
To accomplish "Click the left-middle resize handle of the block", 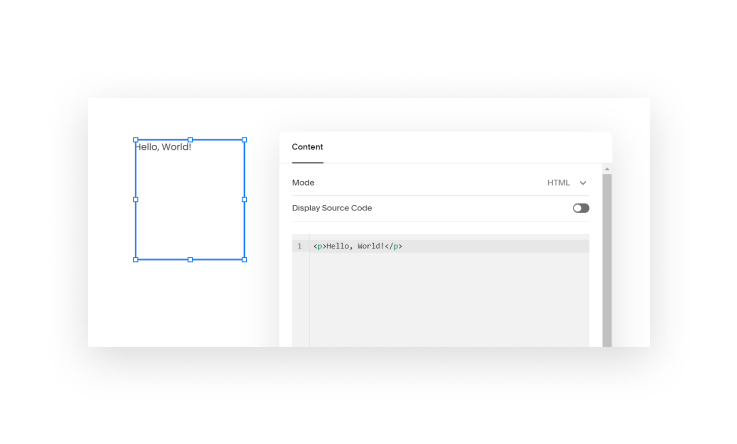I will click(x=136, y=200).
